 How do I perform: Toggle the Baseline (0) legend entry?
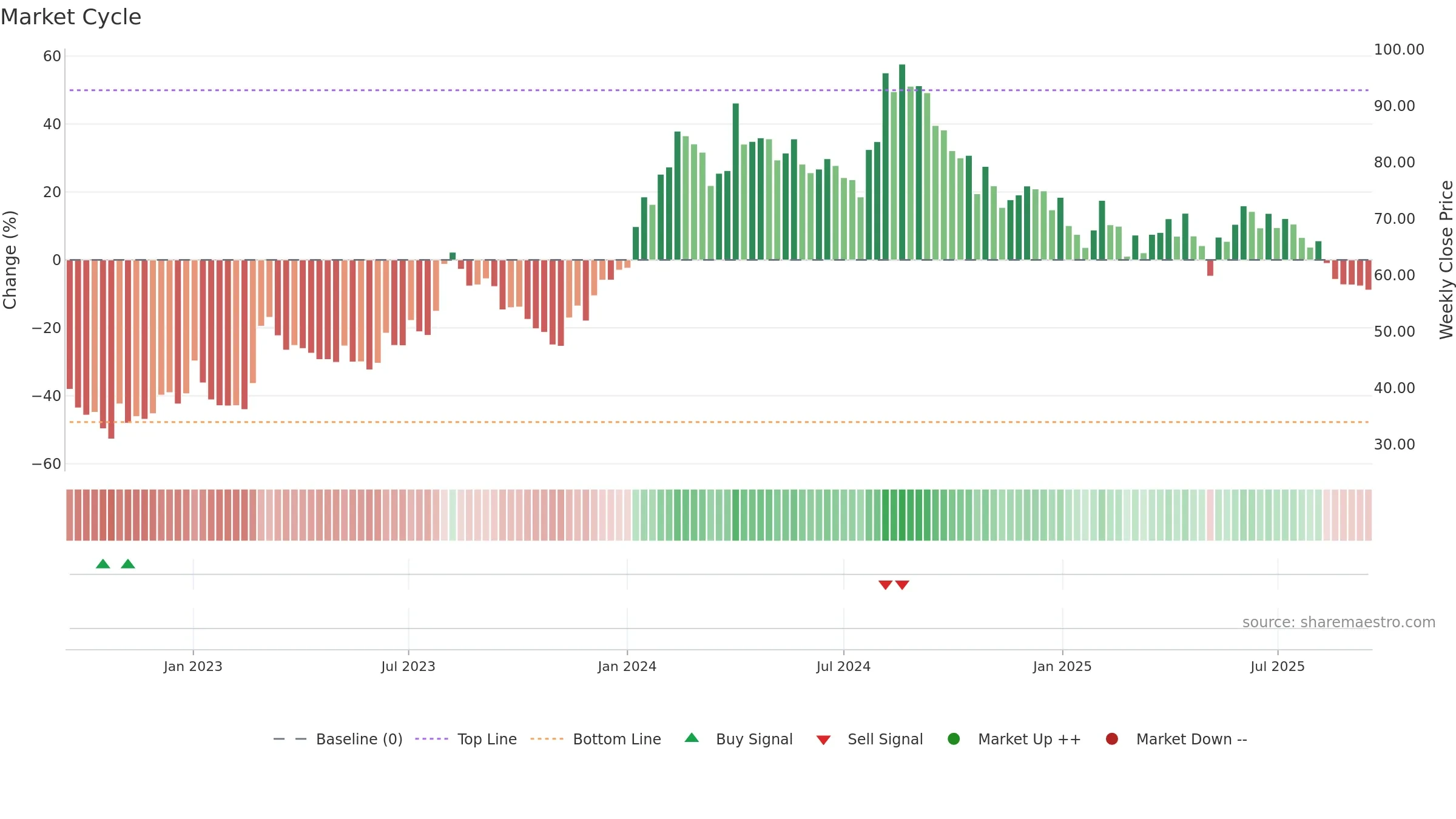click(338, 739)
